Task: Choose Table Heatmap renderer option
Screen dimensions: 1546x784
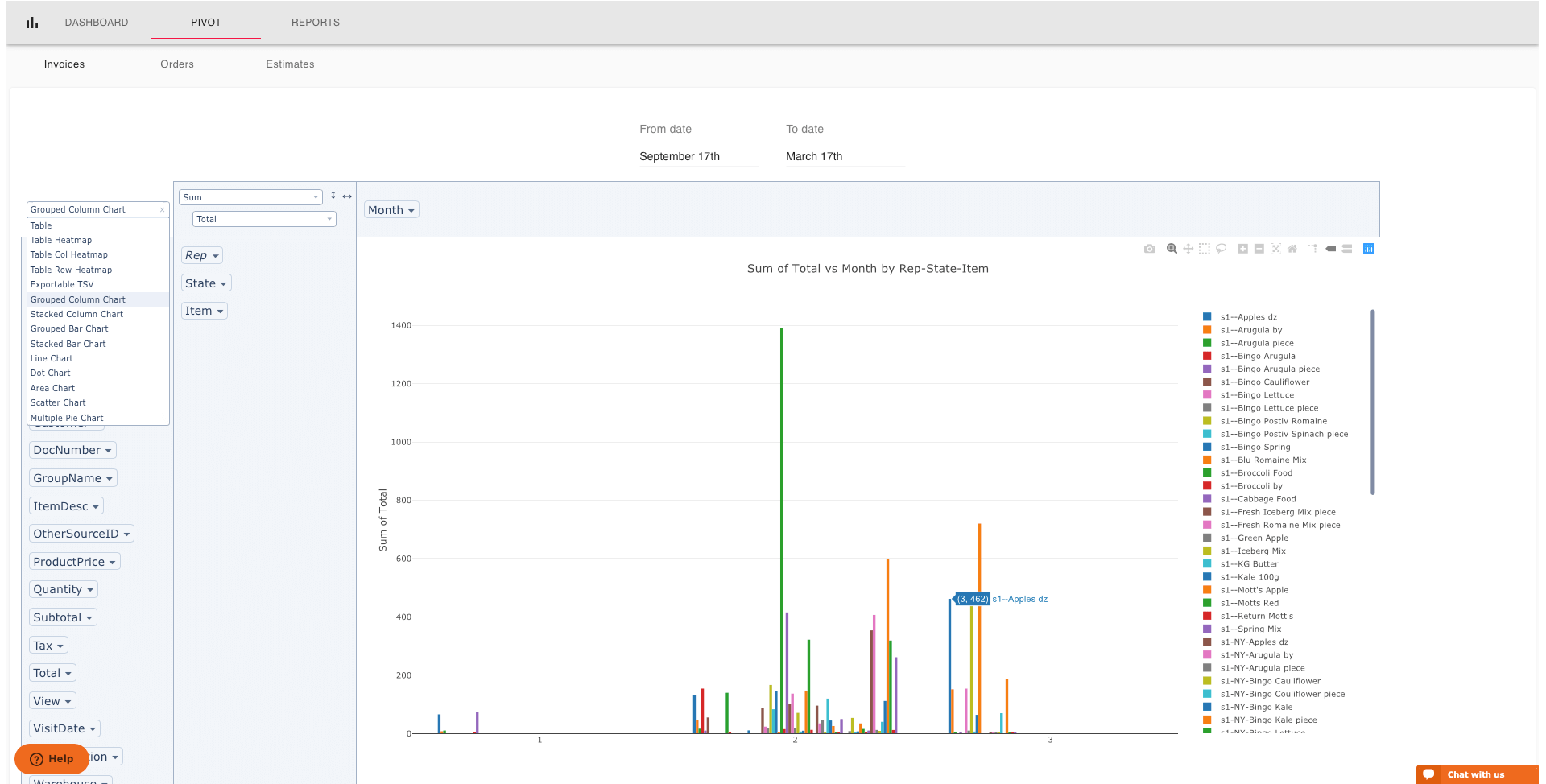Action: (x=97, y=240)
